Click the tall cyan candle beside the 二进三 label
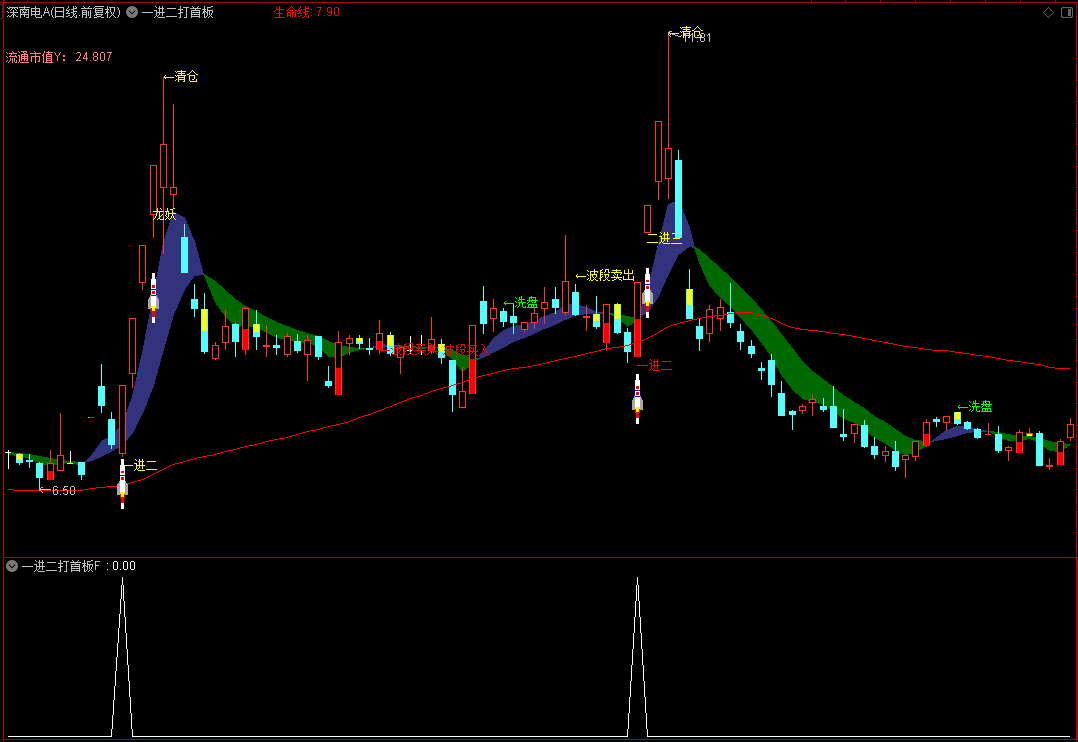Screen dimensions: 1078x742 click(679, 195)
